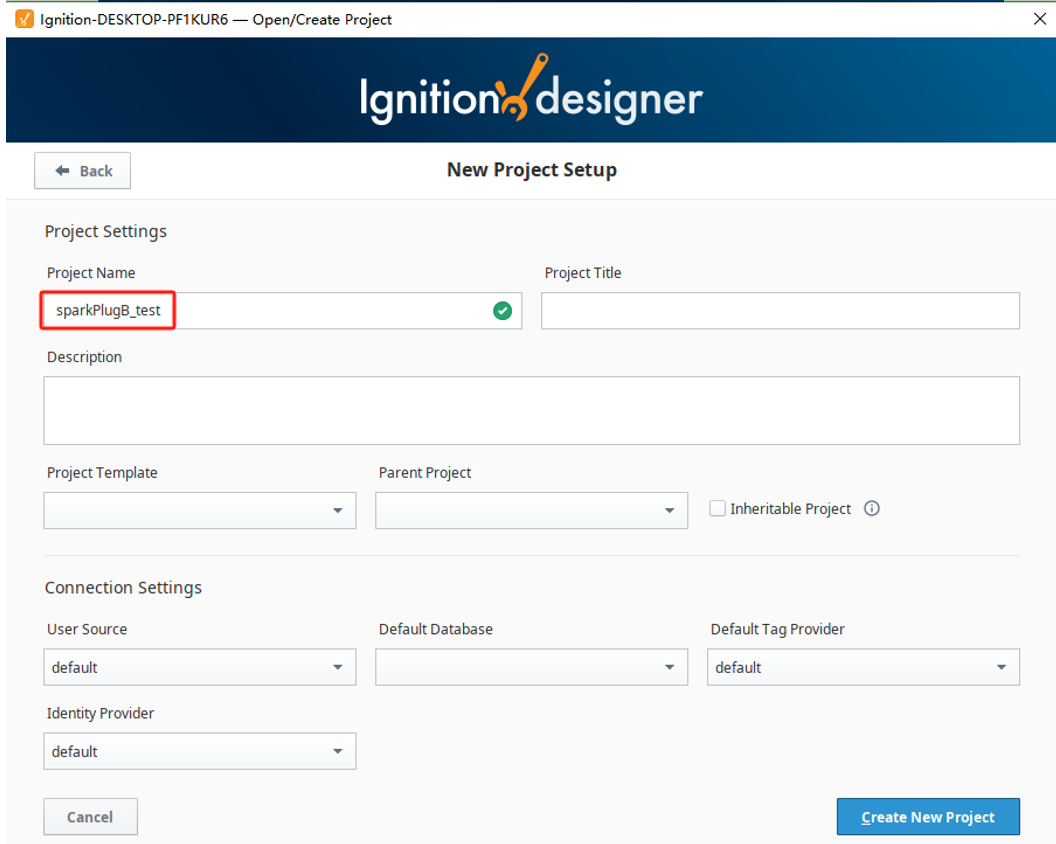Close the Open/Create Project window
The height and width of the screenshot is (844, 1056).
tap(1039, 19)
